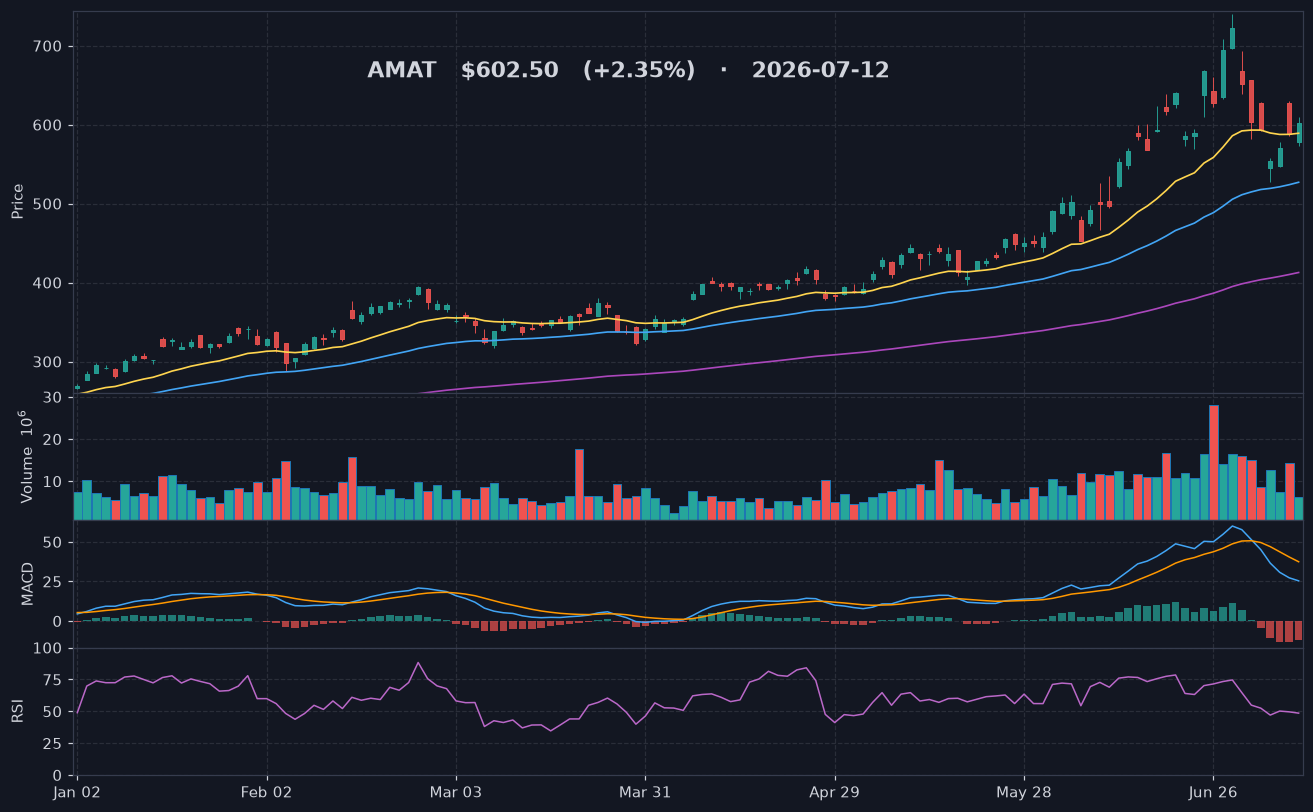
Task: Select the Mar 31 date label
Action: [x=645, y=792]
